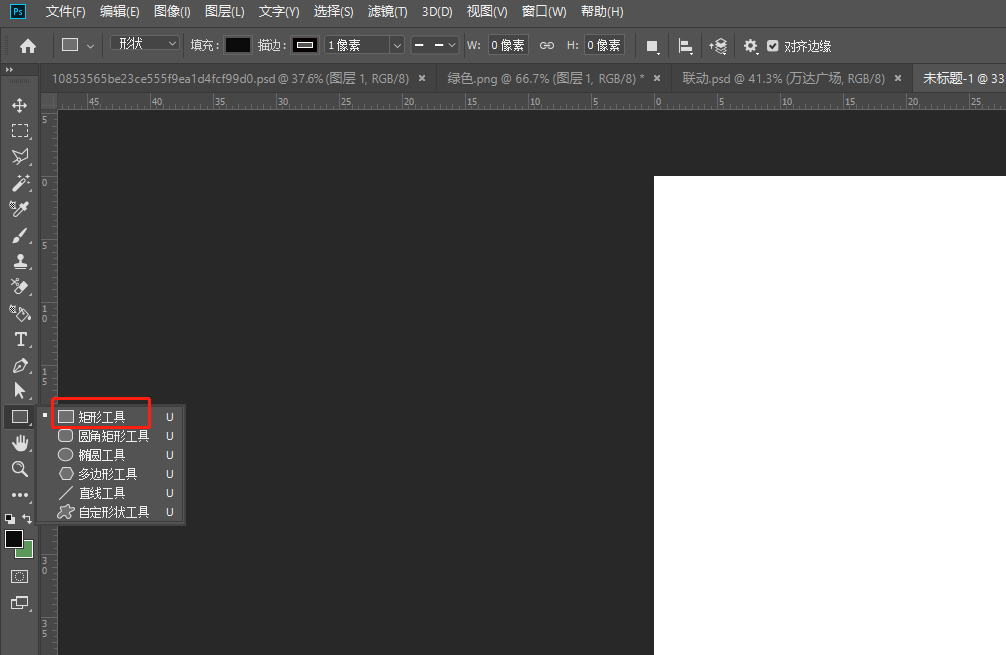Viewport: 1006px width, 655px height.
Task: Switch to the 10853565be23ce555f9ea1d4fcf99d0.psd tab
Action: pyautogui.click(x=230, y=78)
